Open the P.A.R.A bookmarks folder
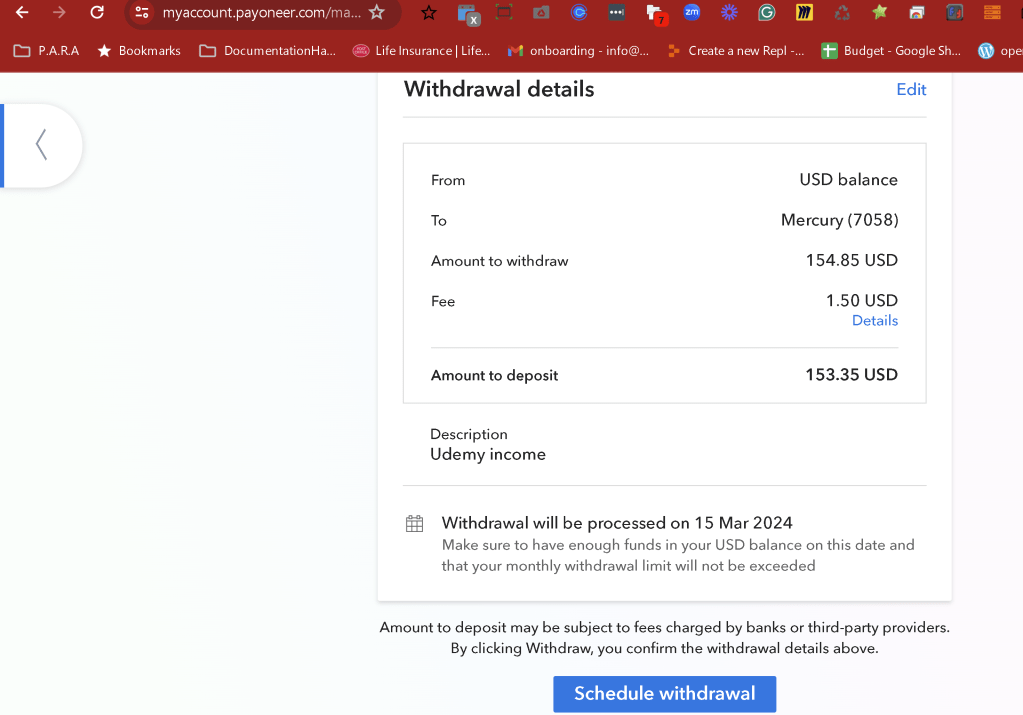 pos(46,51)
